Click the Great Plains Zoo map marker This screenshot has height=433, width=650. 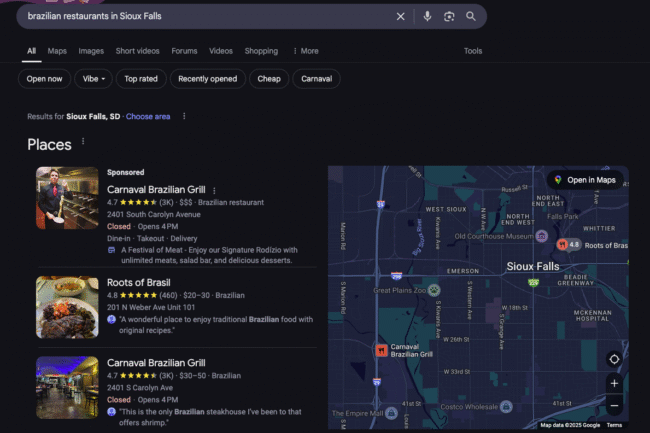pos(434,290)
